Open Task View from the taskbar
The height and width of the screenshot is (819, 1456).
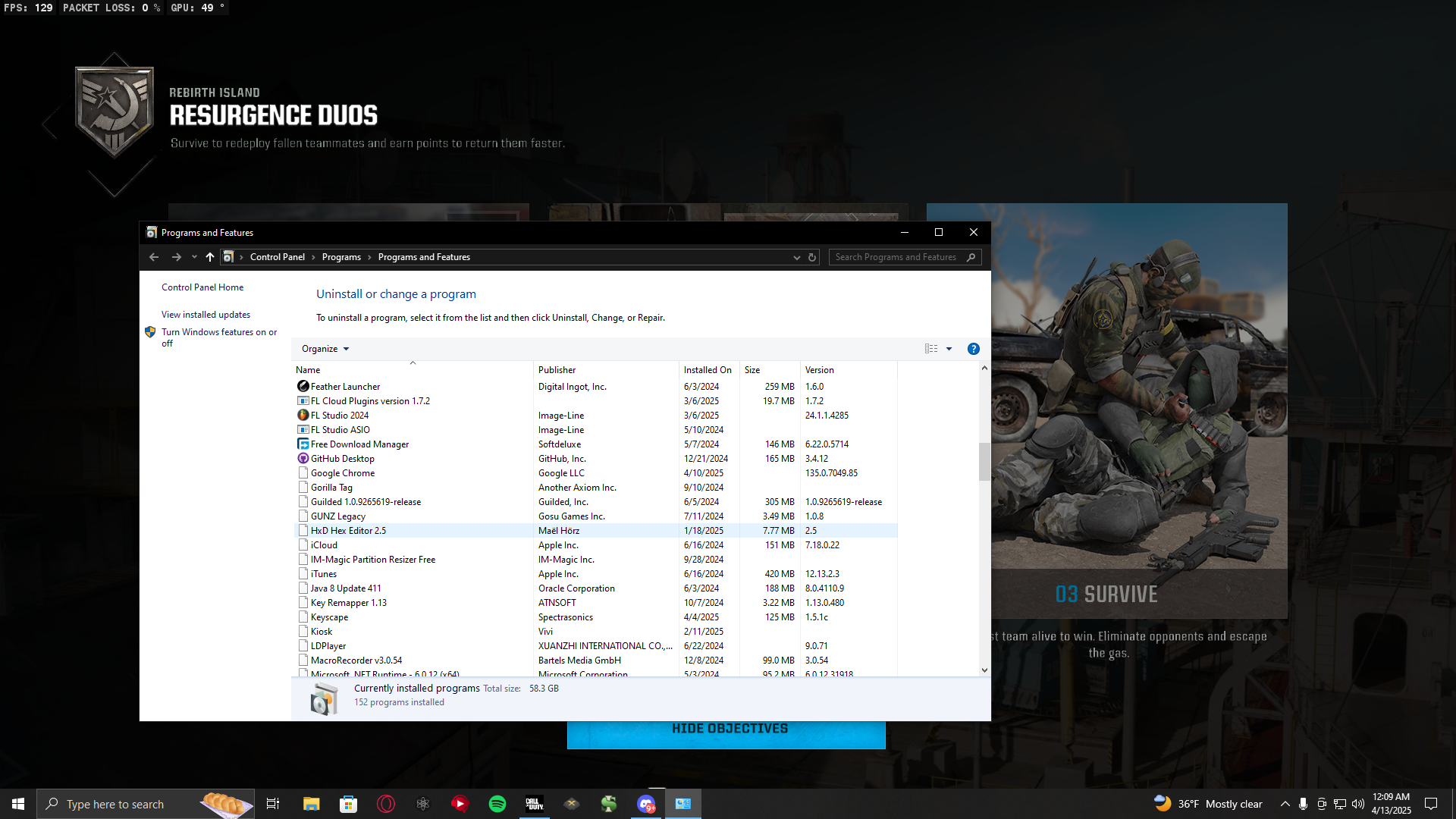(273, 804)
